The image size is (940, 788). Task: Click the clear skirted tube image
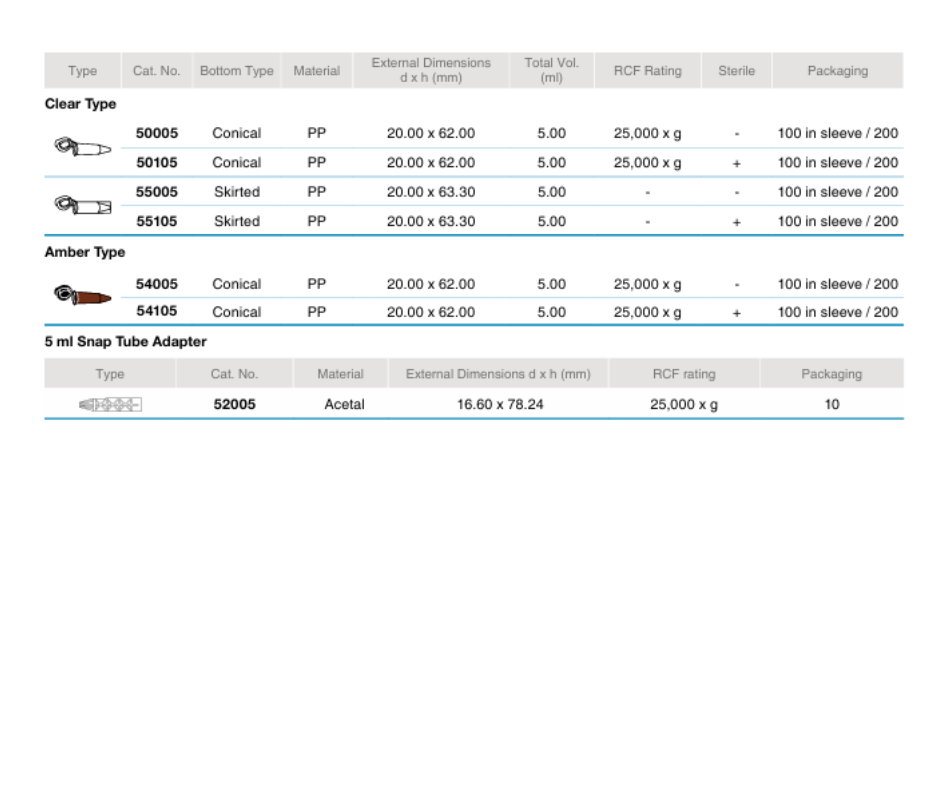(82, 207)
